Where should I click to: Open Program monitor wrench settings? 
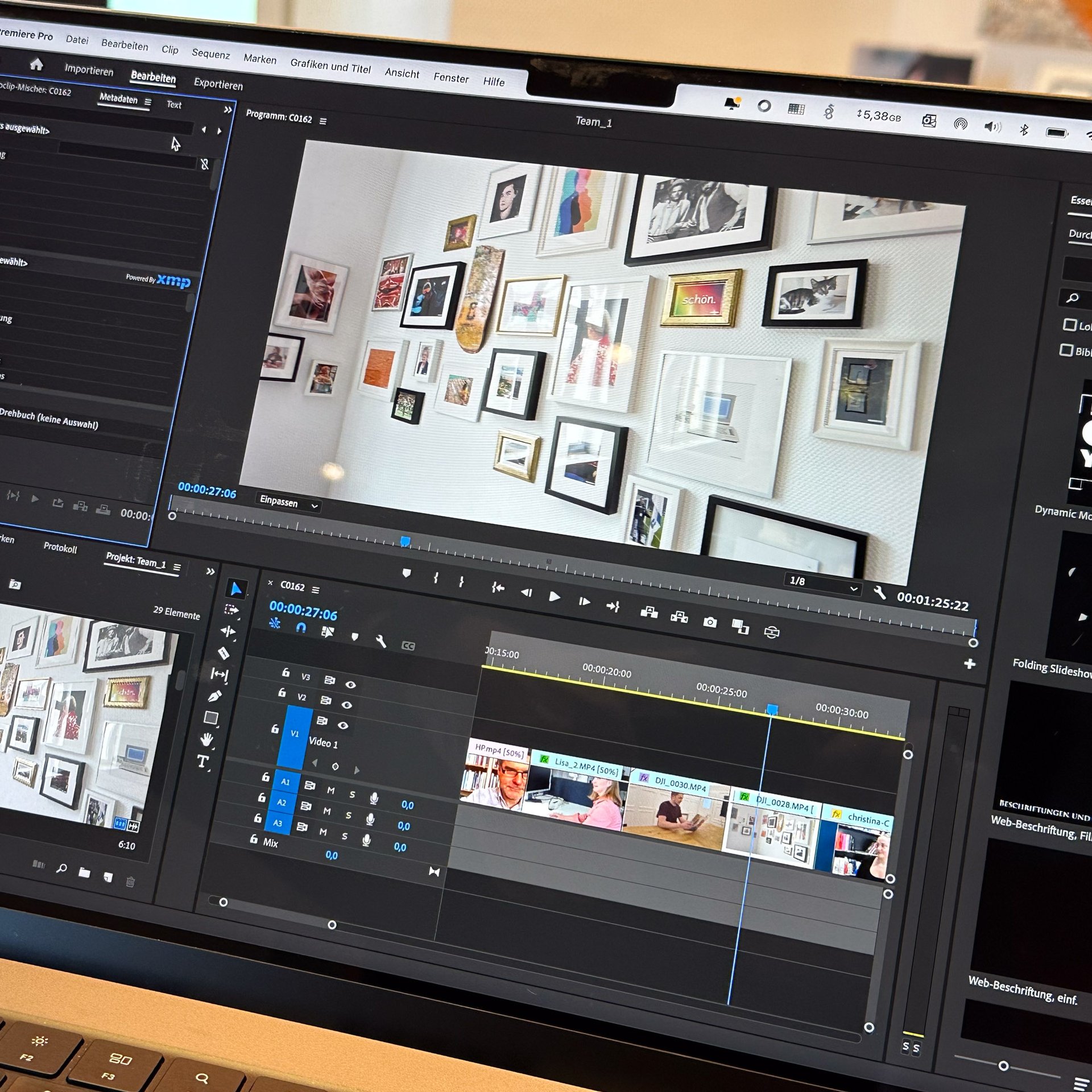pos(880,593)
